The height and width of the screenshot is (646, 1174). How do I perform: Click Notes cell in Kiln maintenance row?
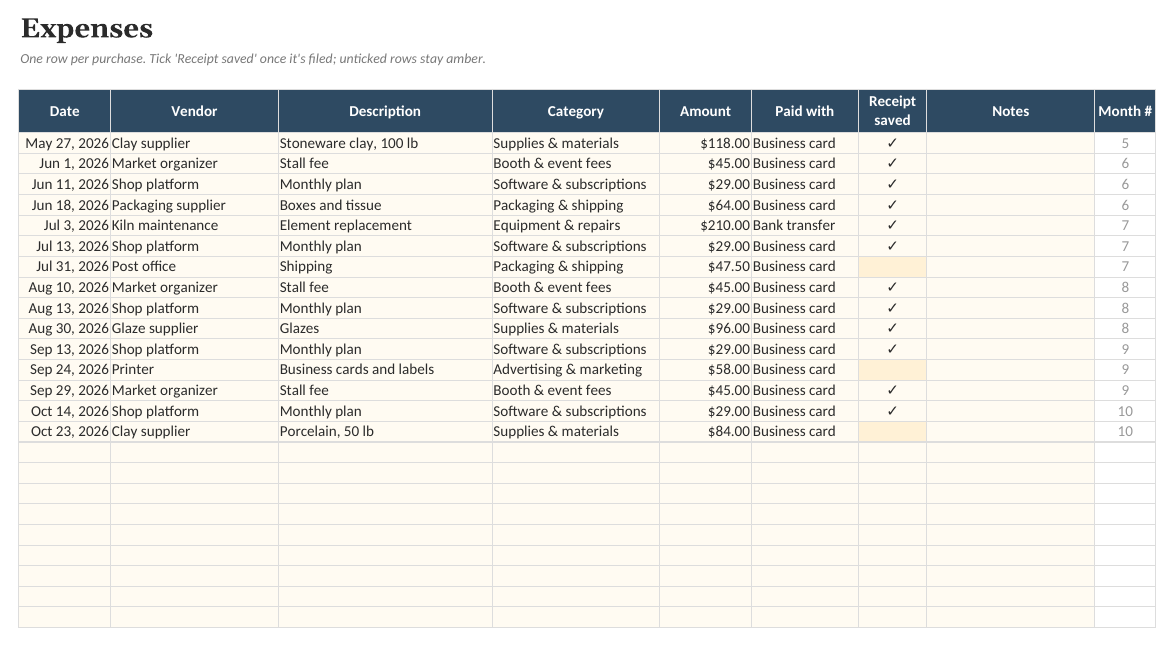click(1010, 225)
